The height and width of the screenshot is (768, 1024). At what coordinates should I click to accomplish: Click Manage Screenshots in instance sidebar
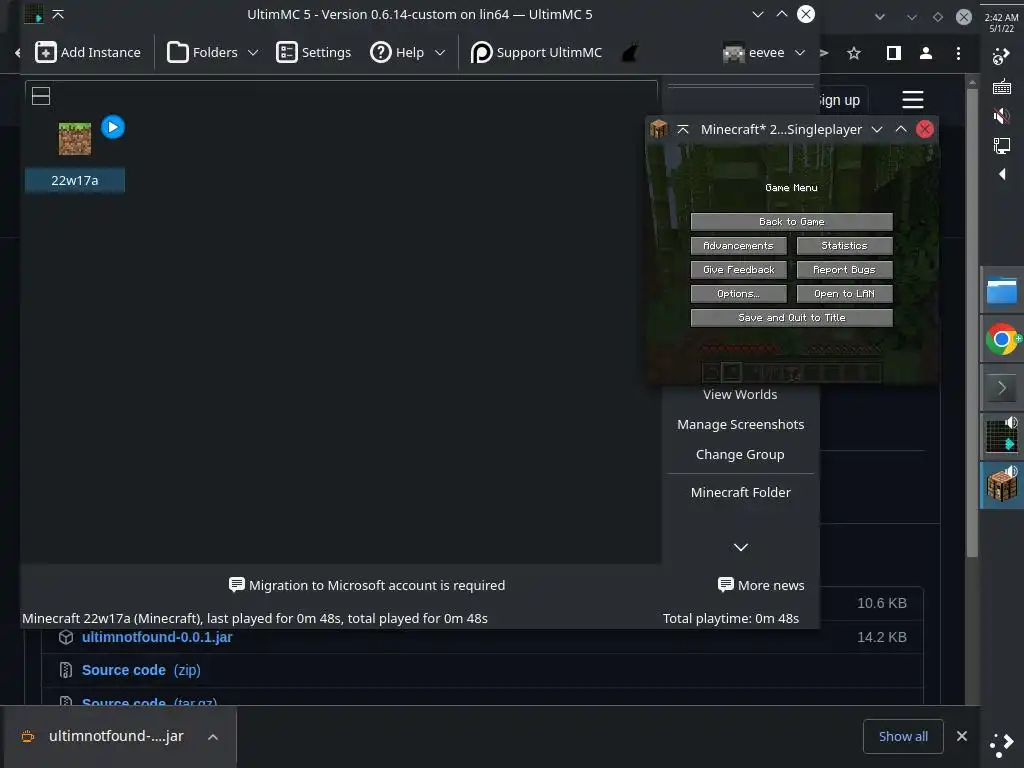point(741,424)
